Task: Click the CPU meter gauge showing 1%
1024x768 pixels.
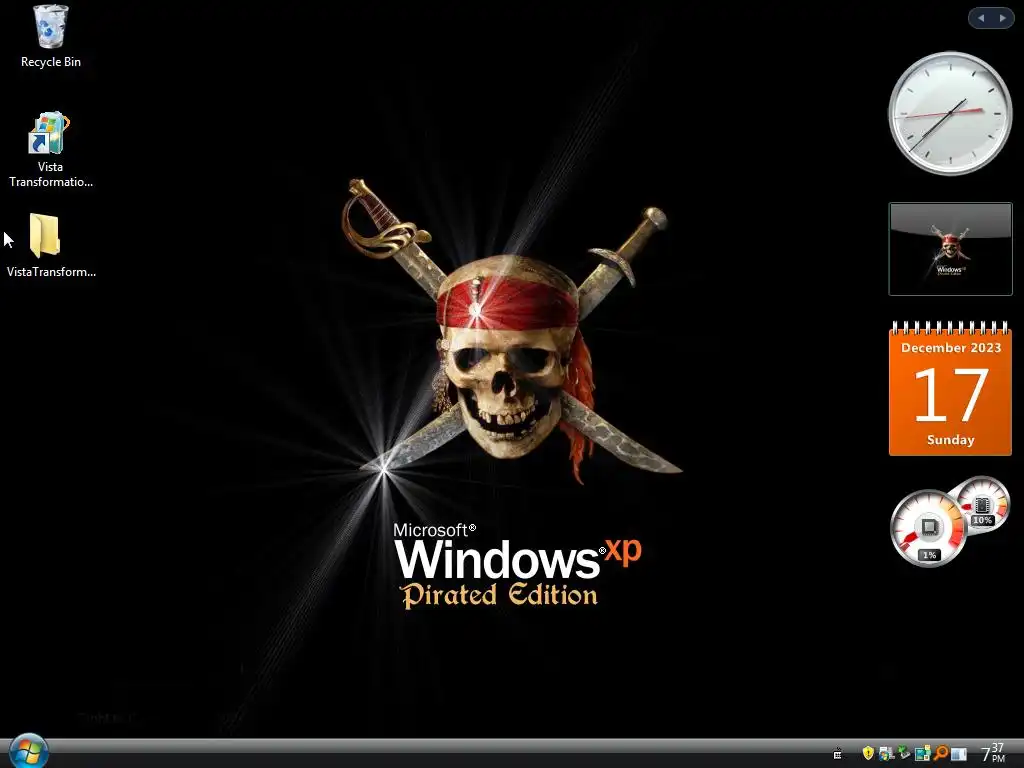Action: click(x=928, y=528)
